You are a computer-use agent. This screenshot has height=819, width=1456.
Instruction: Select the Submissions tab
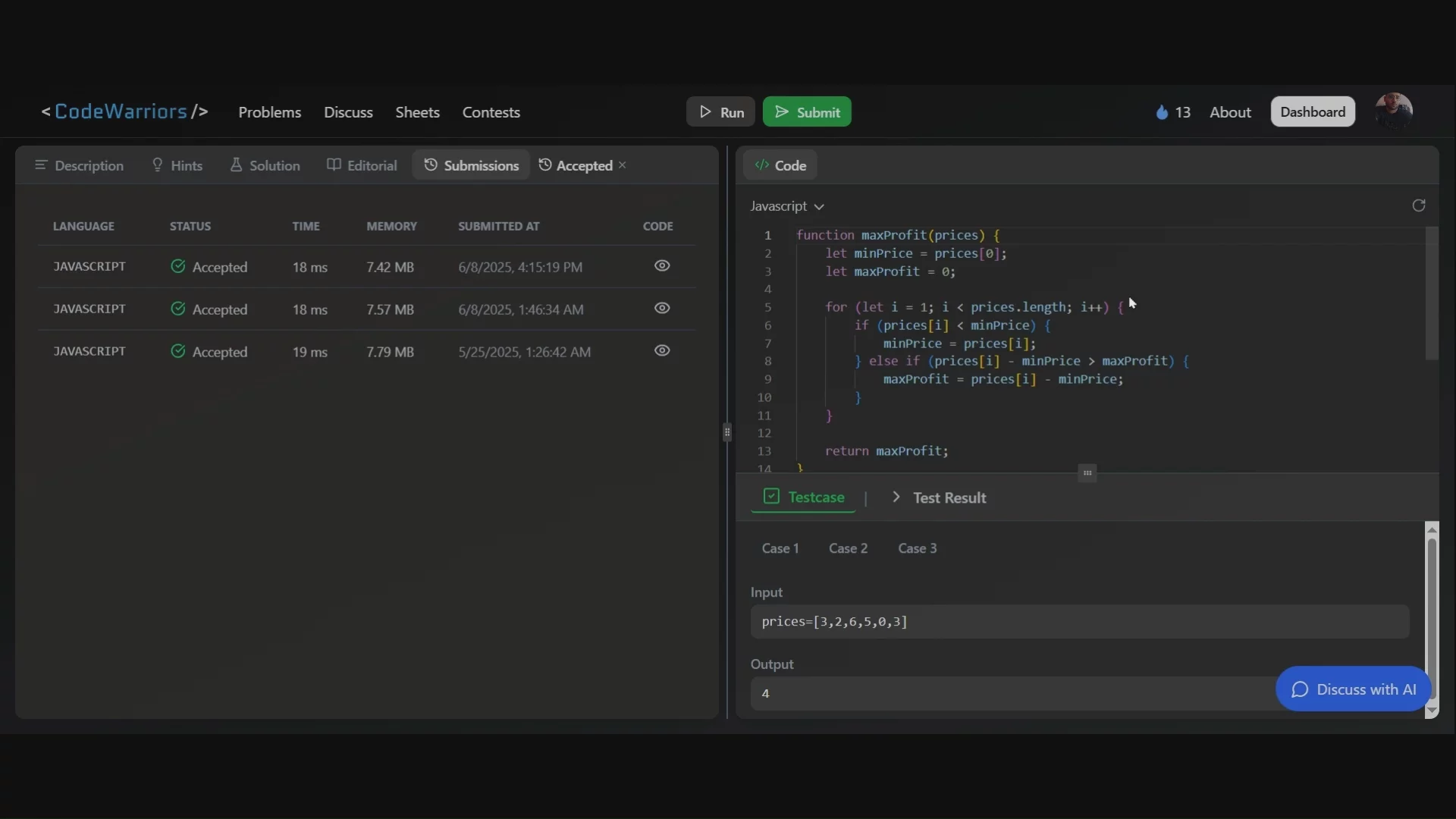tap(471, 165)
